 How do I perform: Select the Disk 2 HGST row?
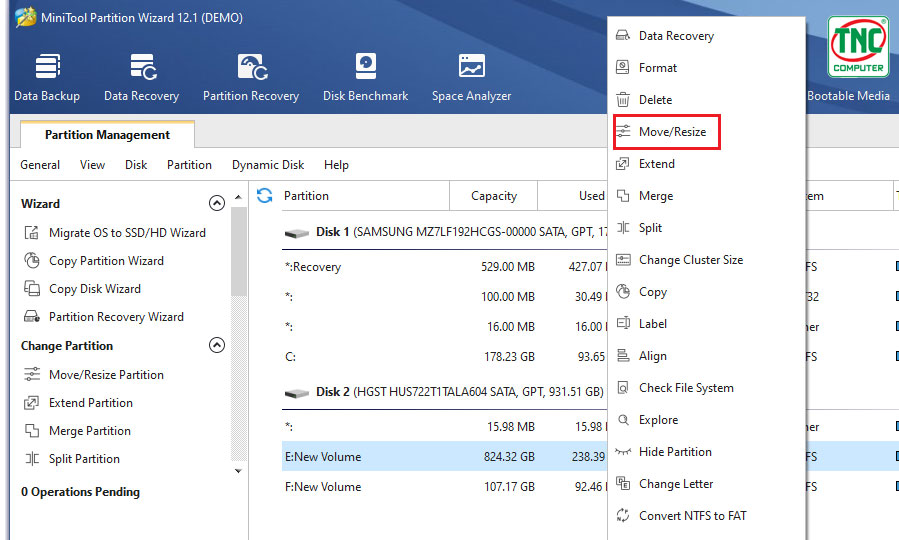(444, 392)
